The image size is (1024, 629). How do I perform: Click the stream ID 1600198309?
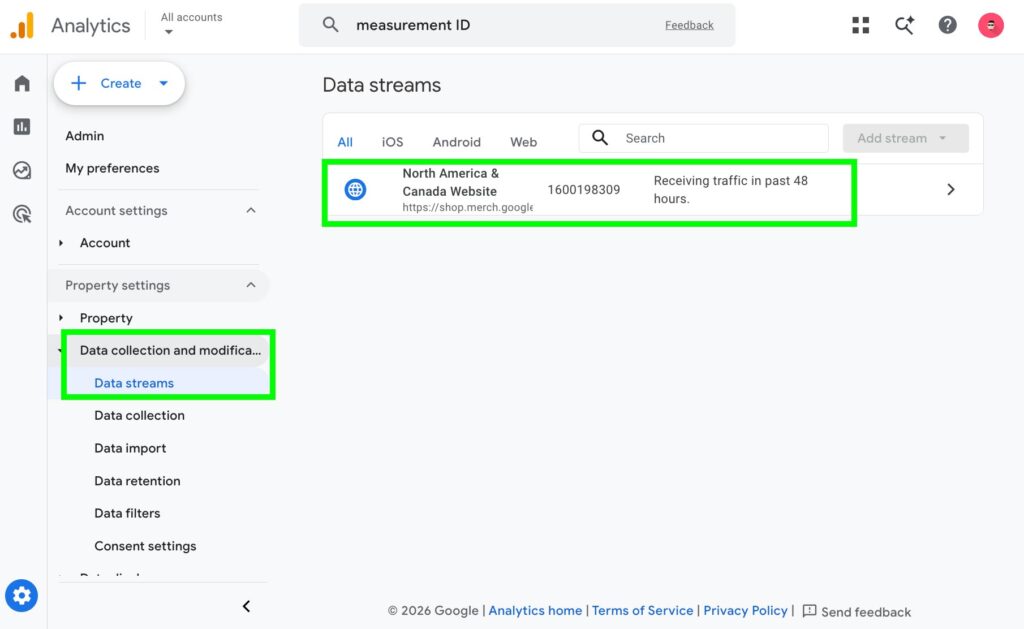click(x=584, y=189)
